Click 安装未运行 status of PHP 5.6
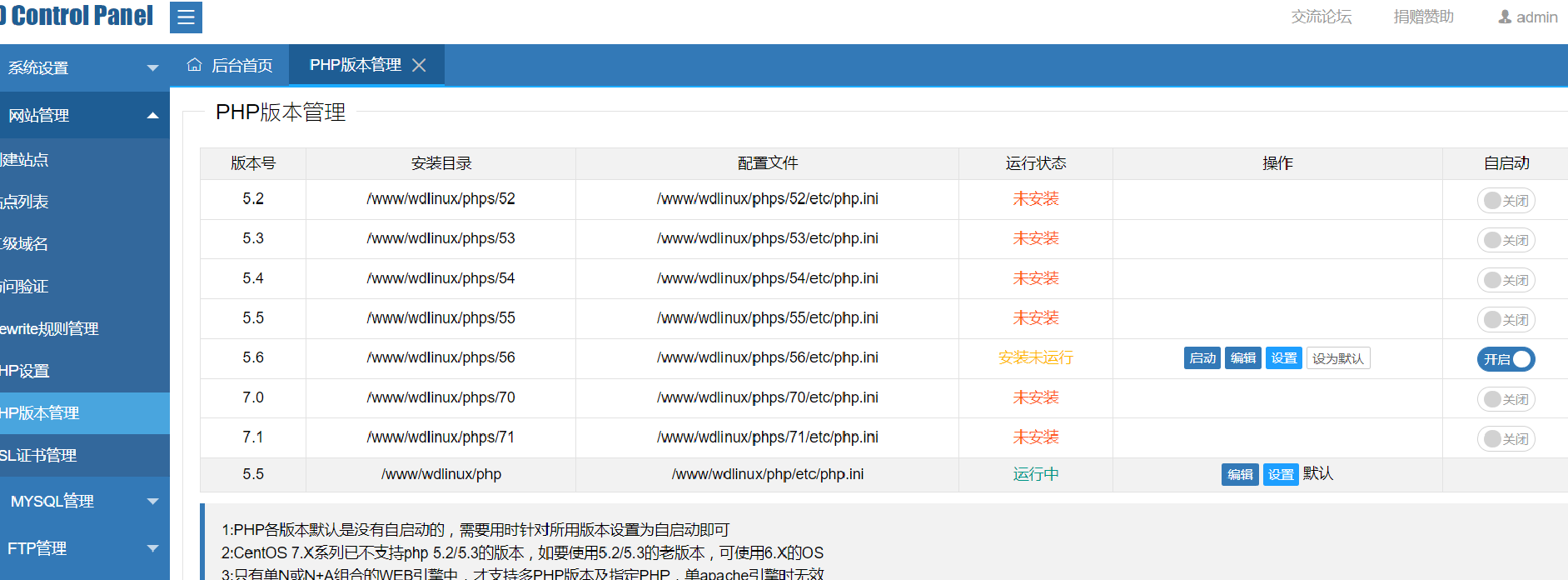 (x=1036, y=357)
